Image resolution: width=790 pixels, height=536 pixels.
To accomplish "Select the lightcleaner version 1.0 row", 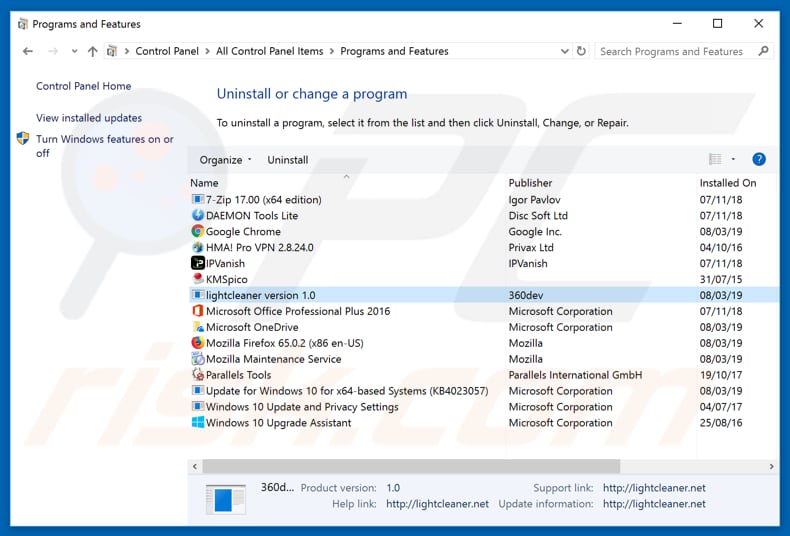I will [484, 295].
